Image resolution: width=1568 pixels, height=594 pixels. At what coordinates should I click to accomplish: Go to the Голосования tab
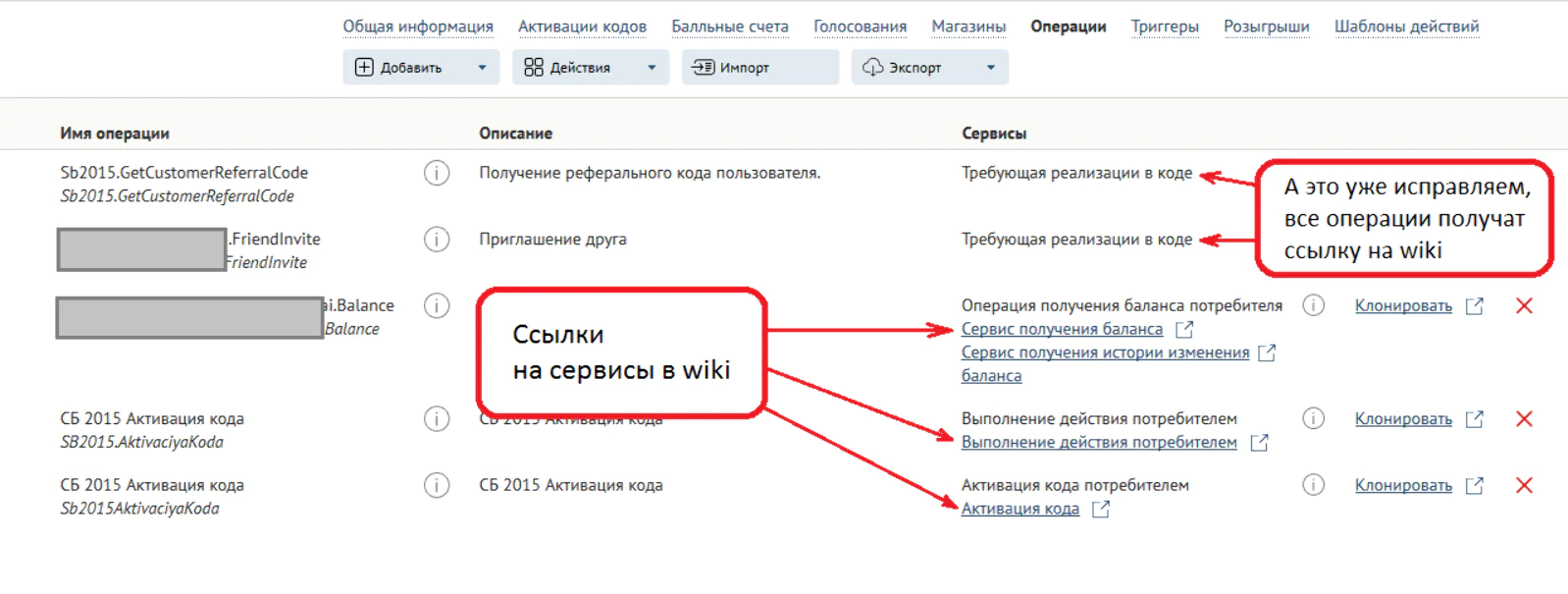[860, 27]
